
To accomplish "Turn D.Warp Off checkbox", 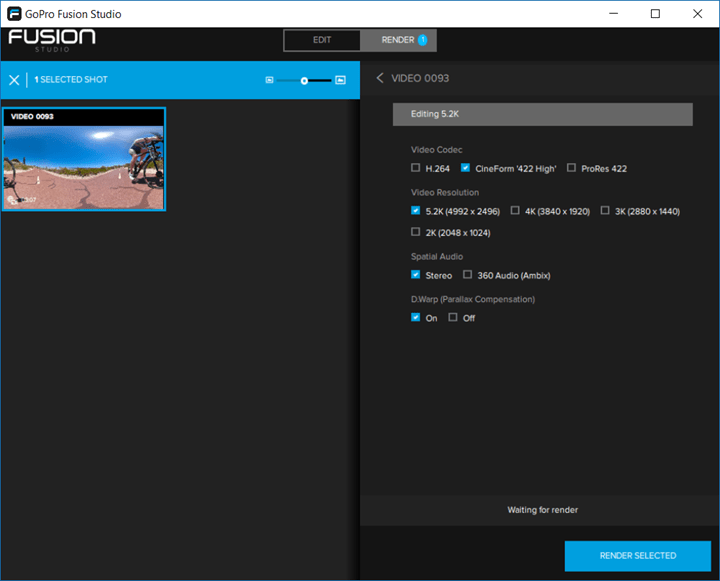I will point(453,317).
